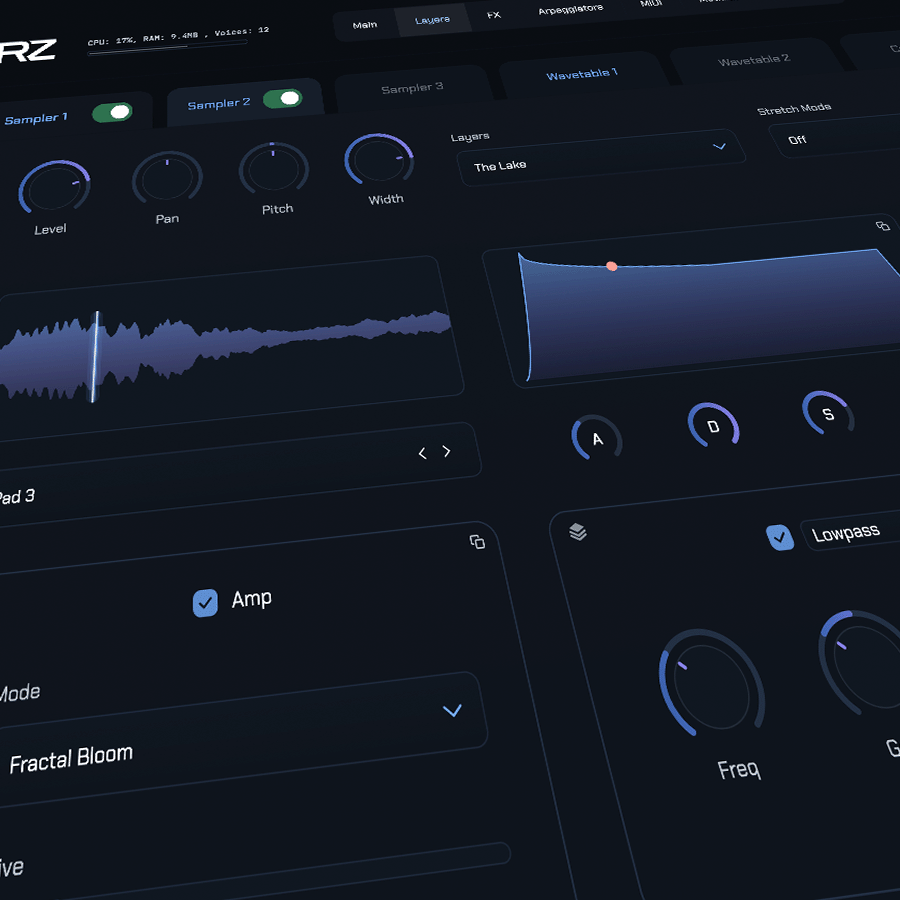Click the envelope orange control point

[612, 266]
